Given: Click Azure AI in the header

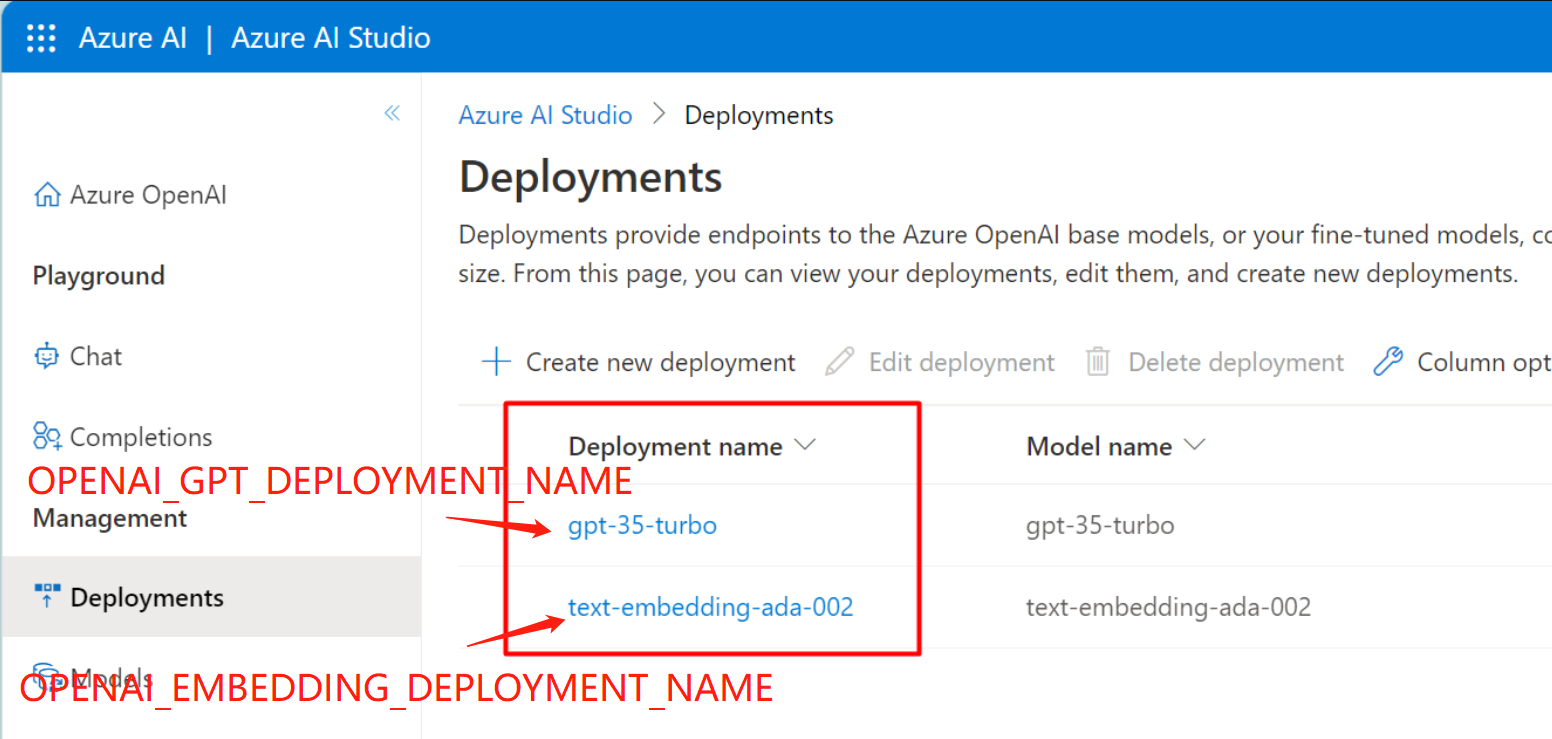Looking at the screenshot, I should pos(133,38).
